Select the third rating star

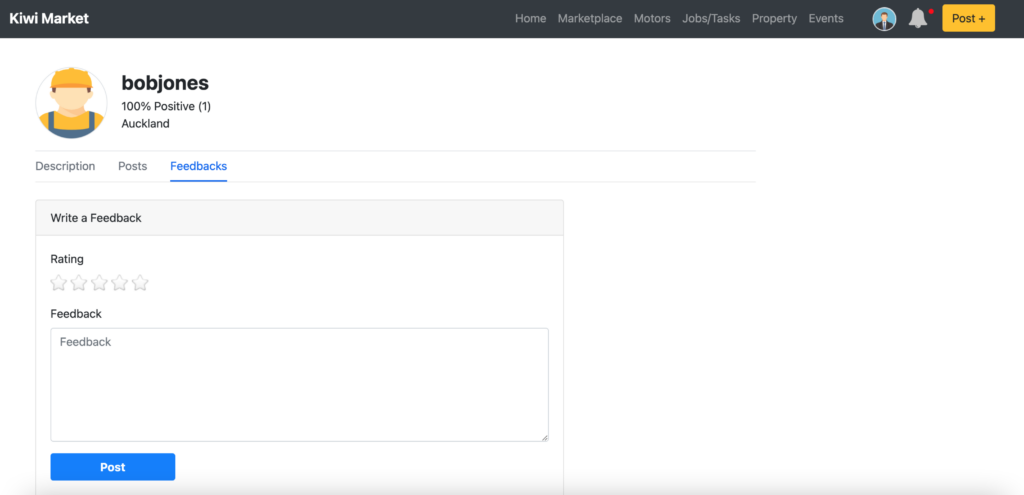coord(99,283)
